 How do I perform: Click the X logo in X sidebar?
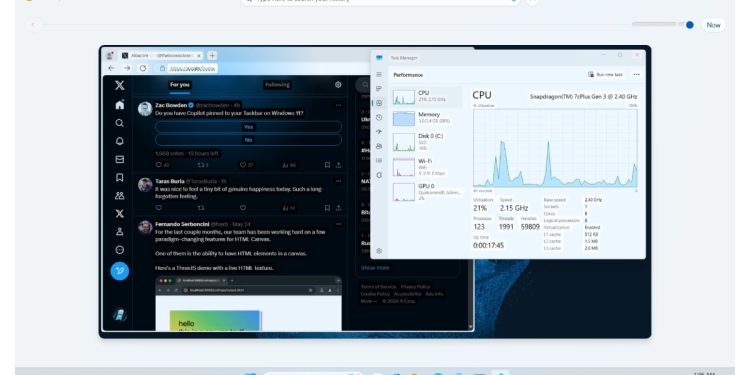[x=120, y=86]
